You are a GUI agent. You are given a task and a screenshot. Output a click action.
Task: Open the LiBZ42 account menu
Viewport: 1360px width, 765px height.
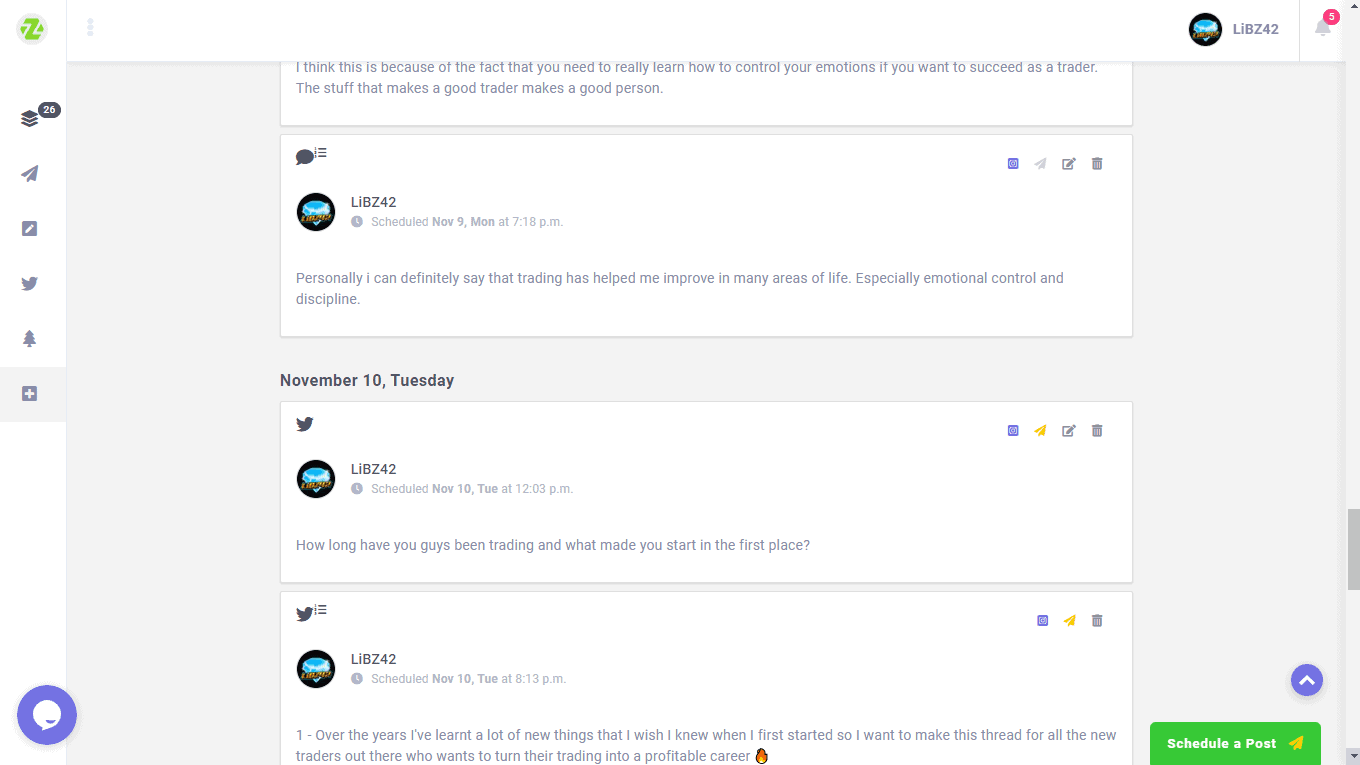(x=1234, y=29)
